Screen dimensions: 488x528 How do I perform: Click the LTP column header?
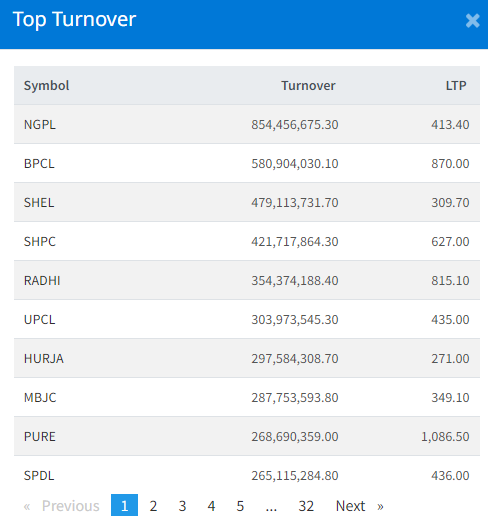point(456,86)
